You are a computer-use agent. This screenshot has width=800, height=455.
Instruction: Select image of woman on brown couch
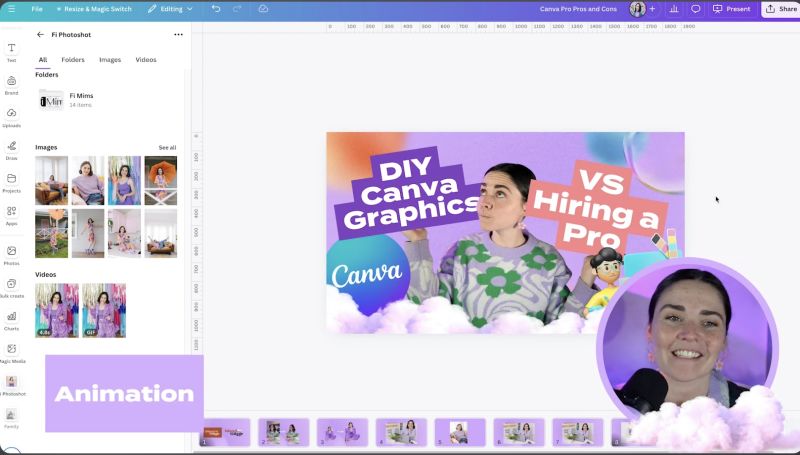pos(52,181)
